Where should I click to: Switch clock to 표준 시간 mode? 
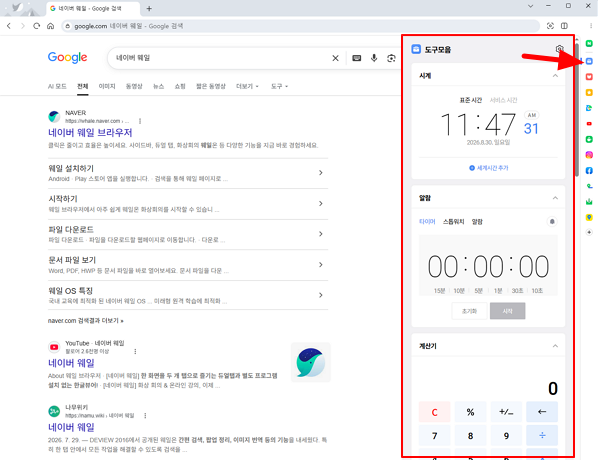pos(471,100)
